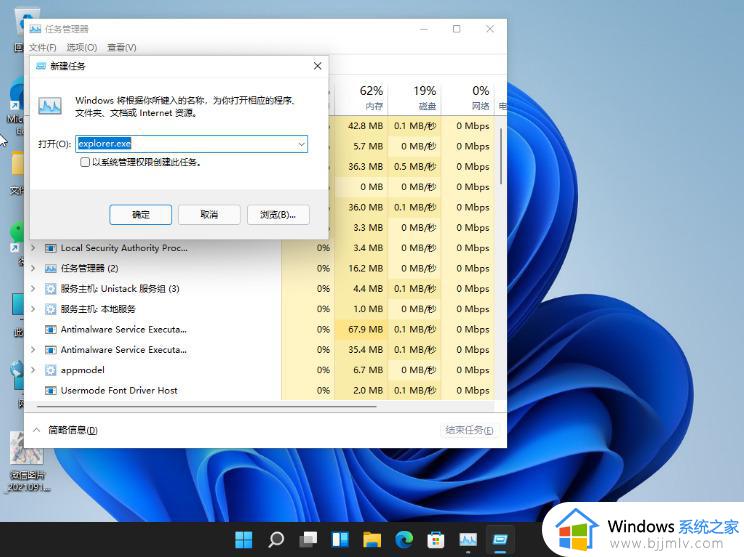Enable 以系统管理权限创建此任务 checkbox
Screen dimensions: 744x557
point(85,162)
